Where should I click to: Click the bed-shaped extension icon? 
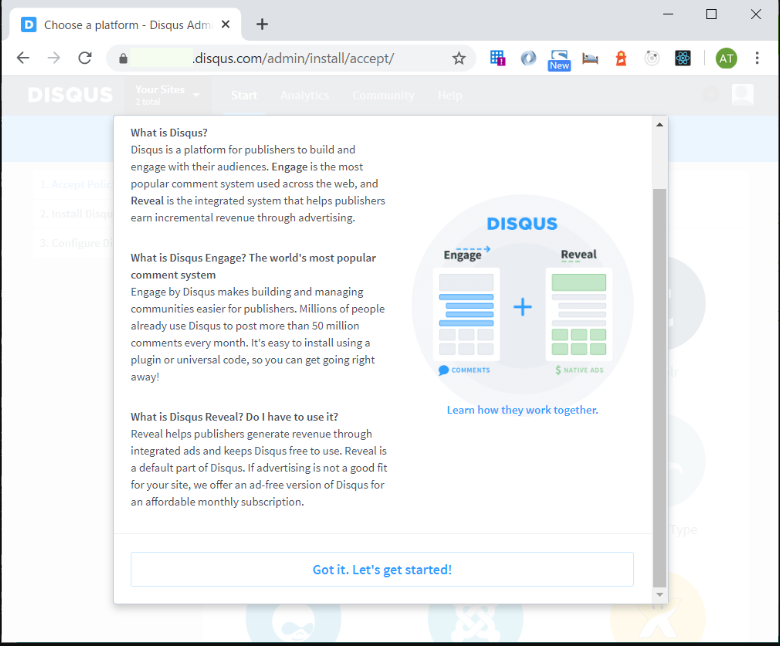[590, 59]
